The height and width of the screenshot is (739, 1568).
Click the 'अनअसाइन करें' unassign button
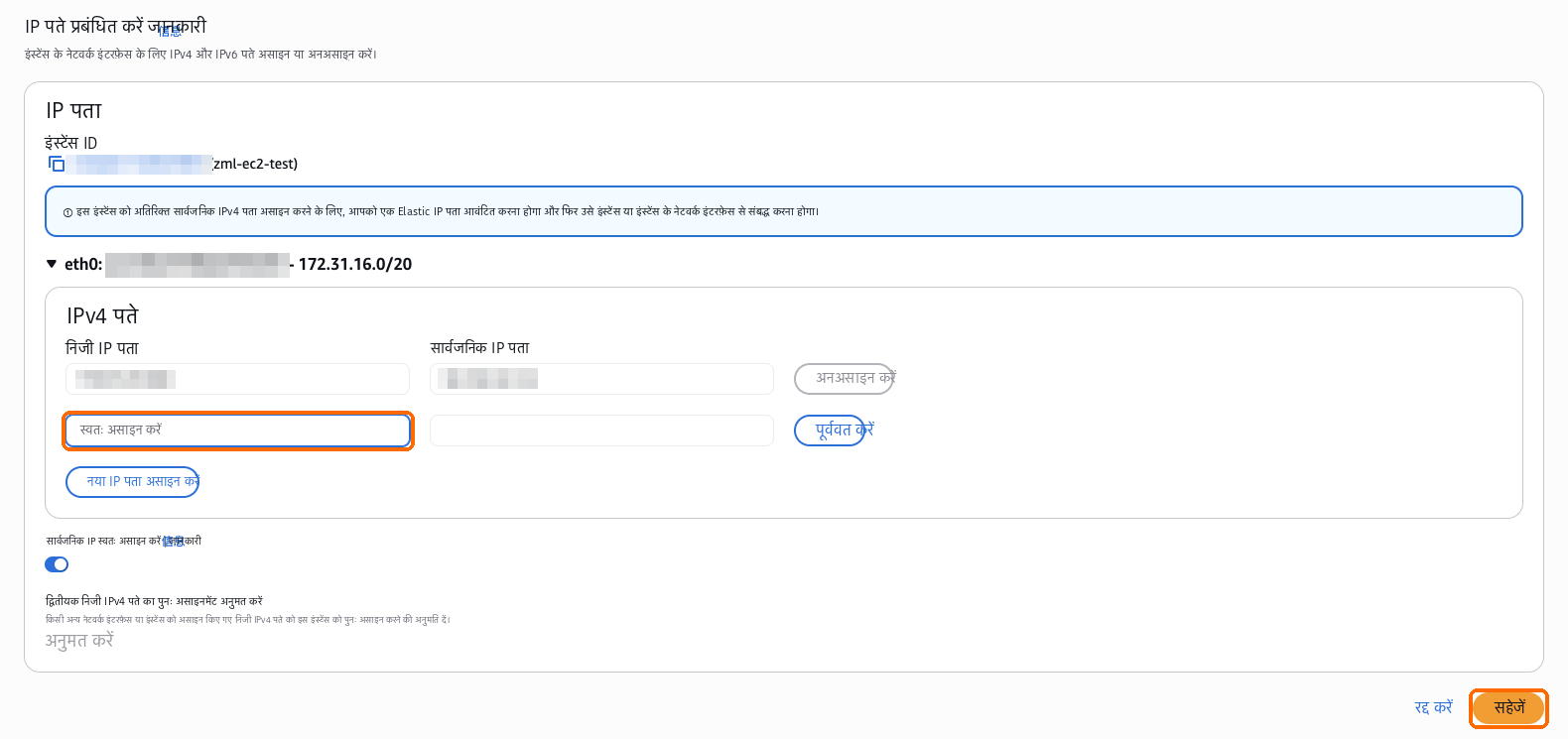[845, 378]
